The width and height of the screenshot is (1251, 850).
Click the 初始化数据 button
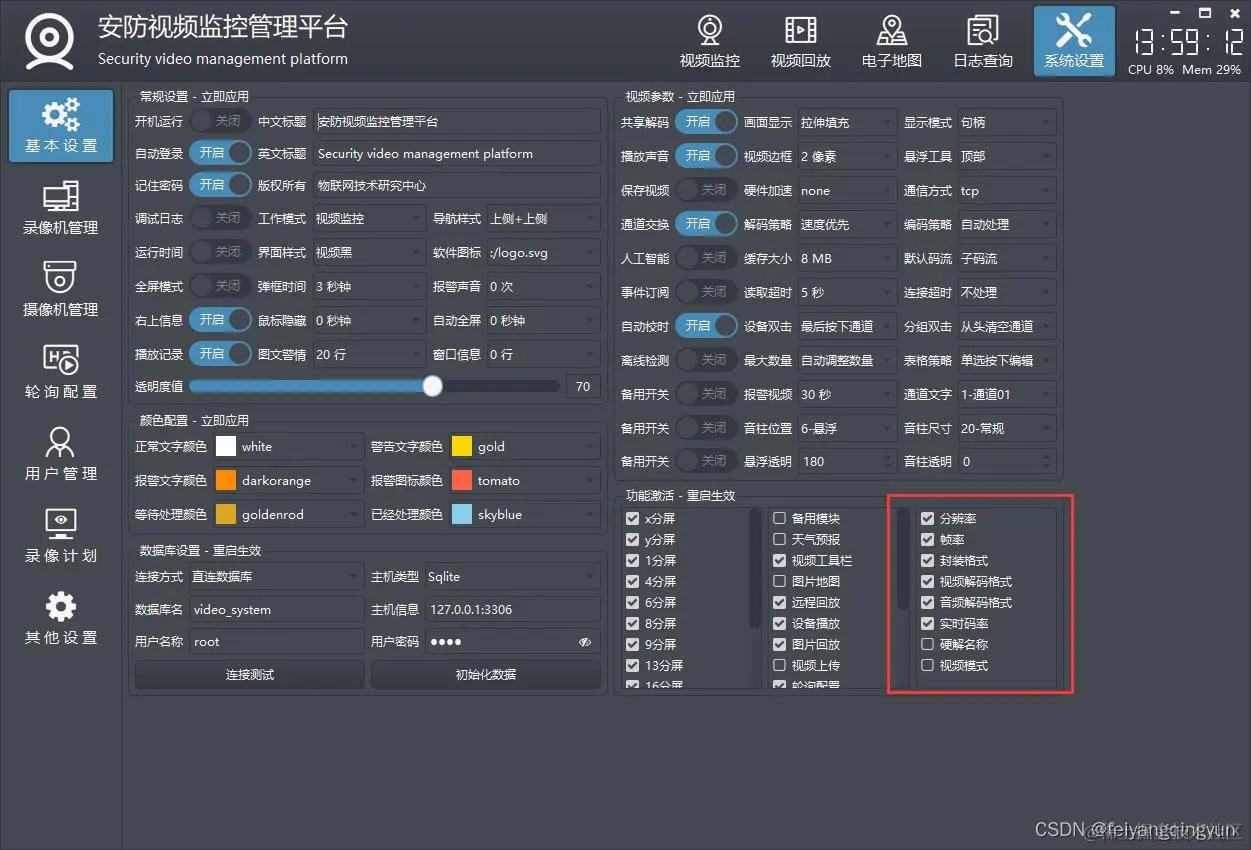tap(485, 674)
